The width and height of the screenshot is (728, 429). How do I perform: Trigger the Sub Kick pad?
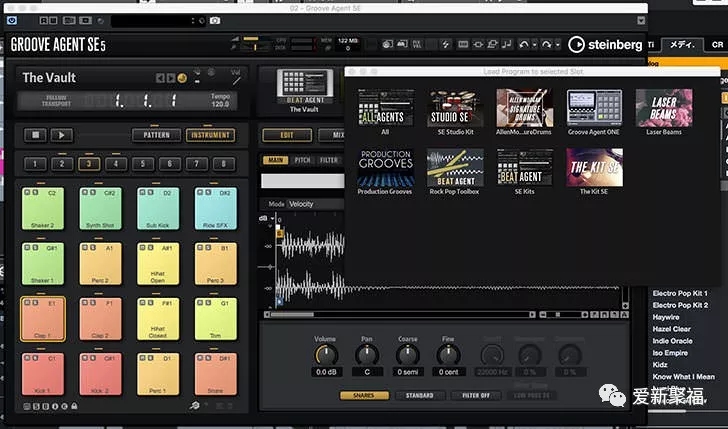pyautogui.click(x=158, y=208)
